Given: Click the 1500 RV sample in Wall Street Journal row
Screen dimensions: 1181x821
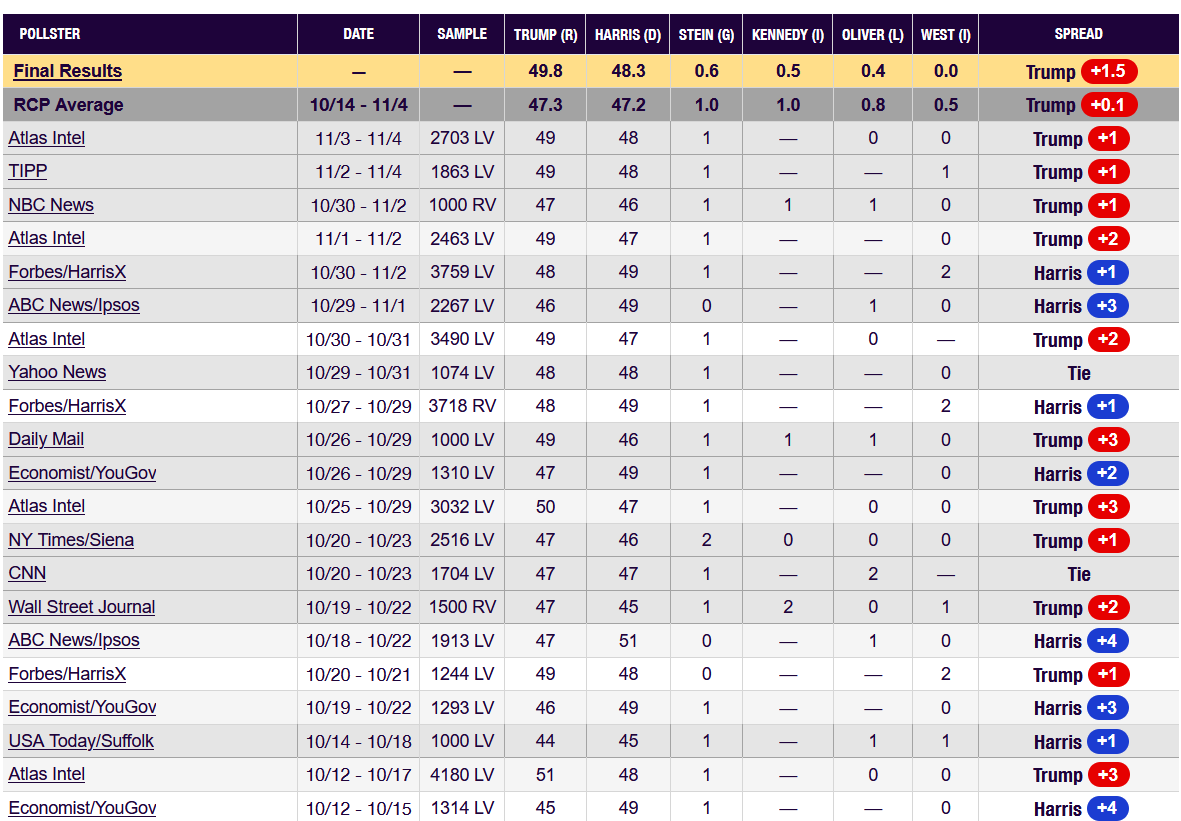Looking at the screenshot, I should point(462,607).
